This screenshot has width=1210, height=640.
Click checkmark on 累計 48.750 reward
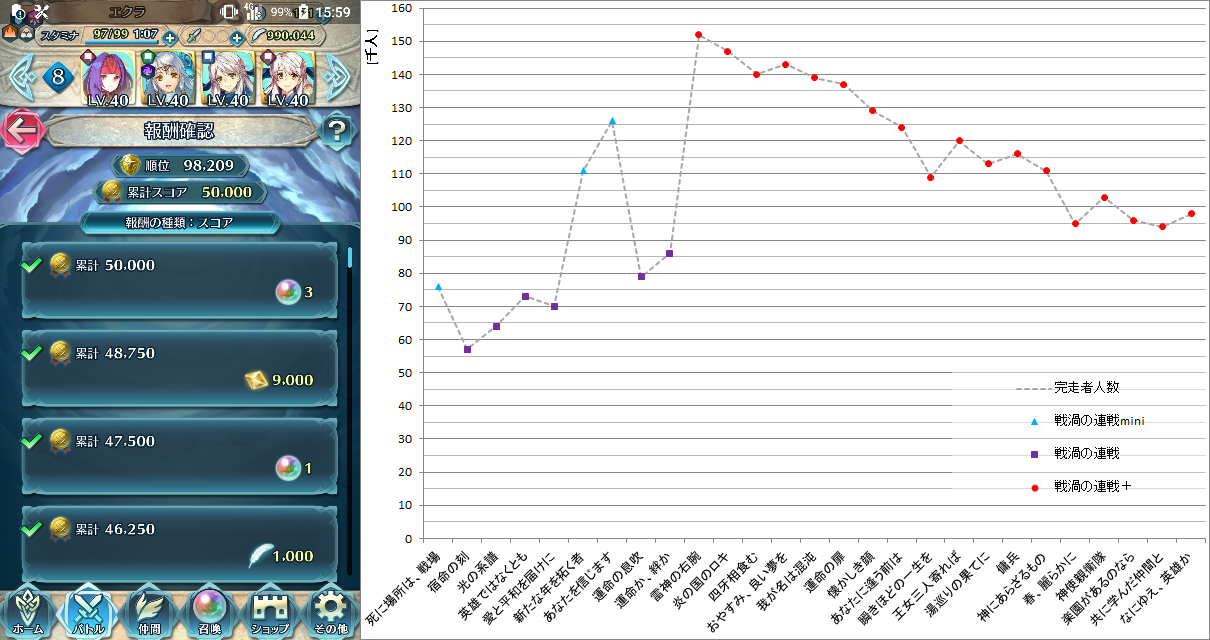pos(32,353)
